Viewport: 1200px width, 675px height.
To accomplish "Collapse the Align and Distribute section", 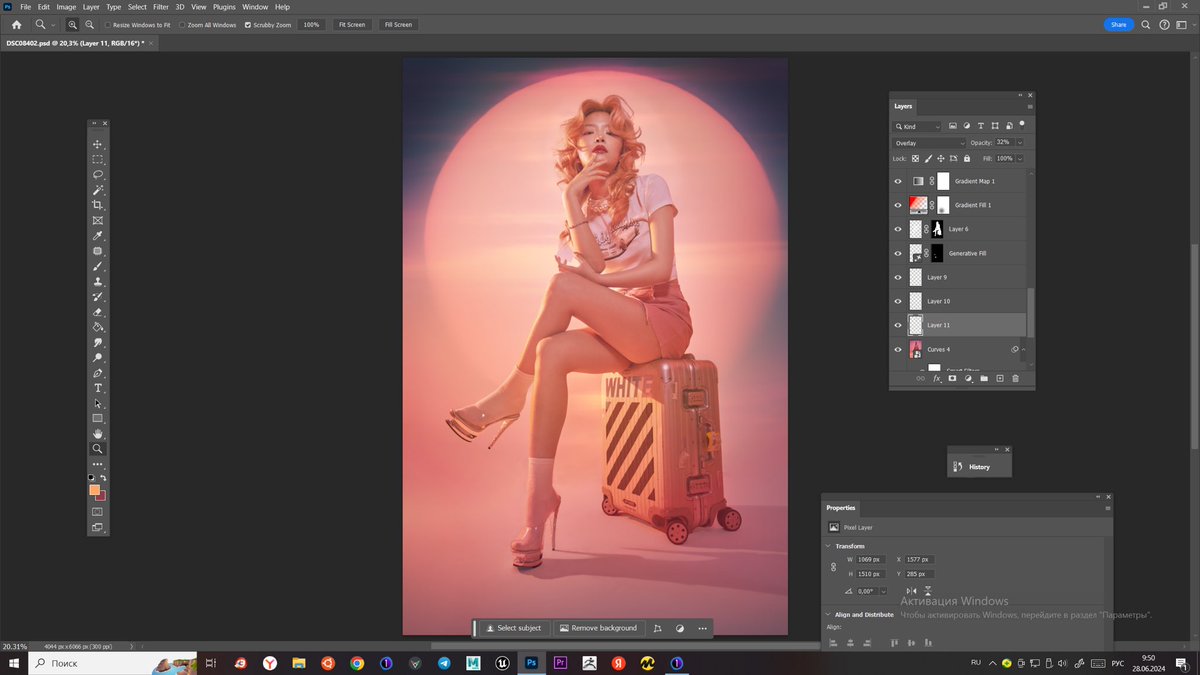I will click(x=829, y=614).
